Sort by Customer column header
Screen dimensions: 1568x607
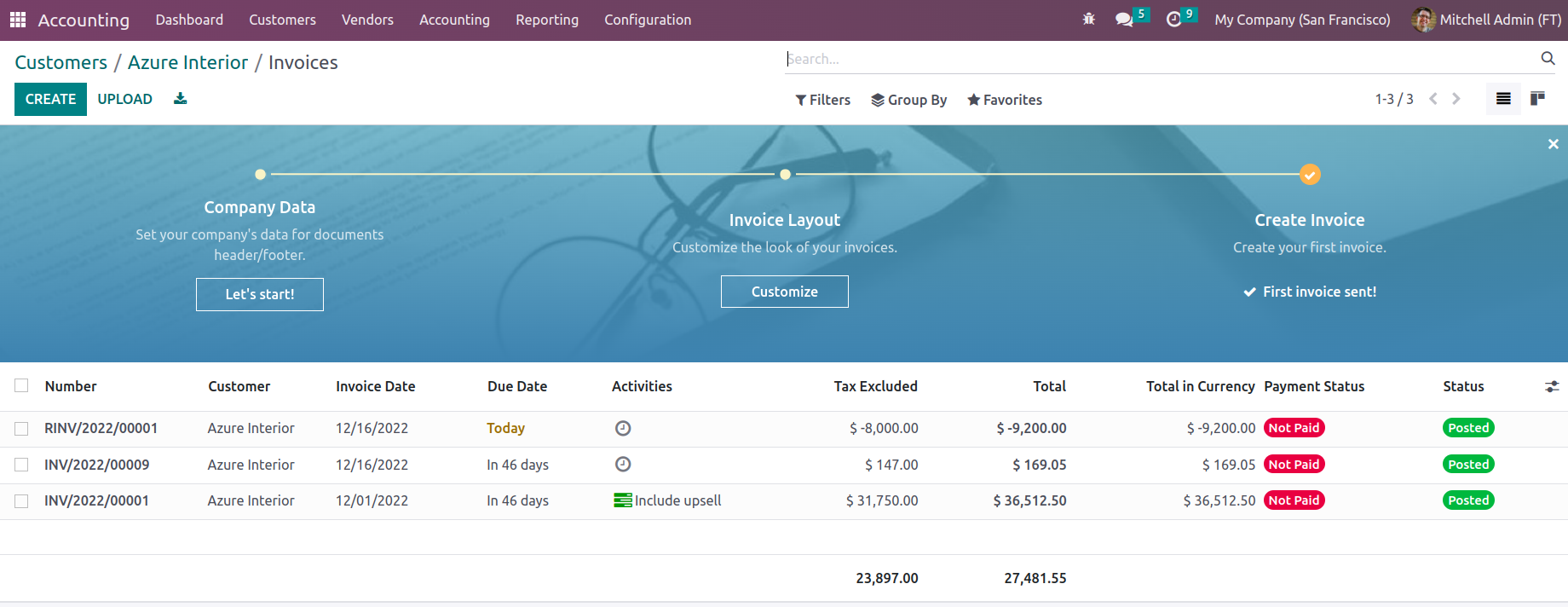click(x=239, y=386)
